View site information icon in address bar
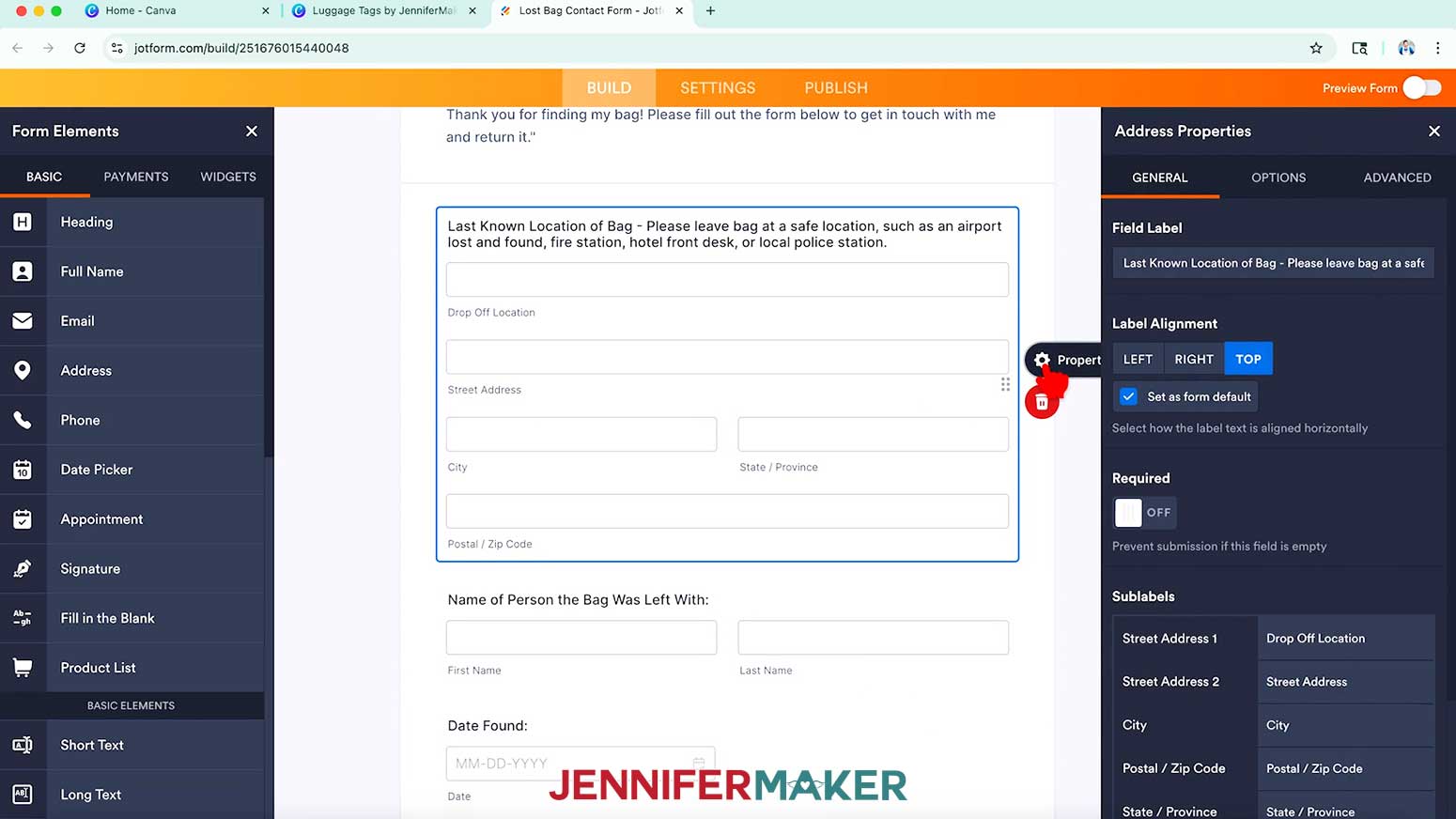 pos(116,48)
